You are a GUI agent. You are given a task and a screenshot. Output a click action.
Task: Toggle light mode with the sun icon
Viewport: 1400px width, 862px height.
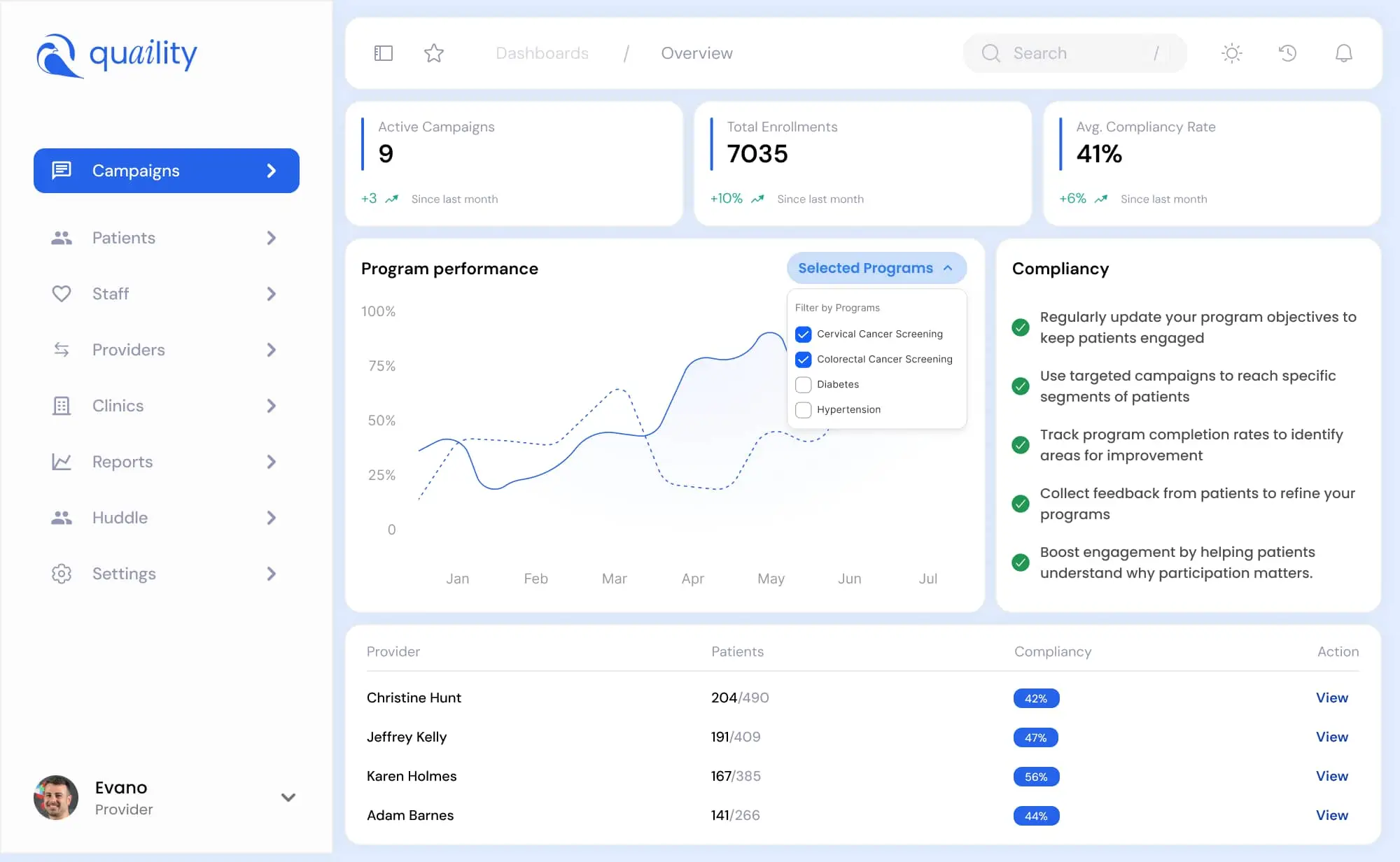(1231, 53)
